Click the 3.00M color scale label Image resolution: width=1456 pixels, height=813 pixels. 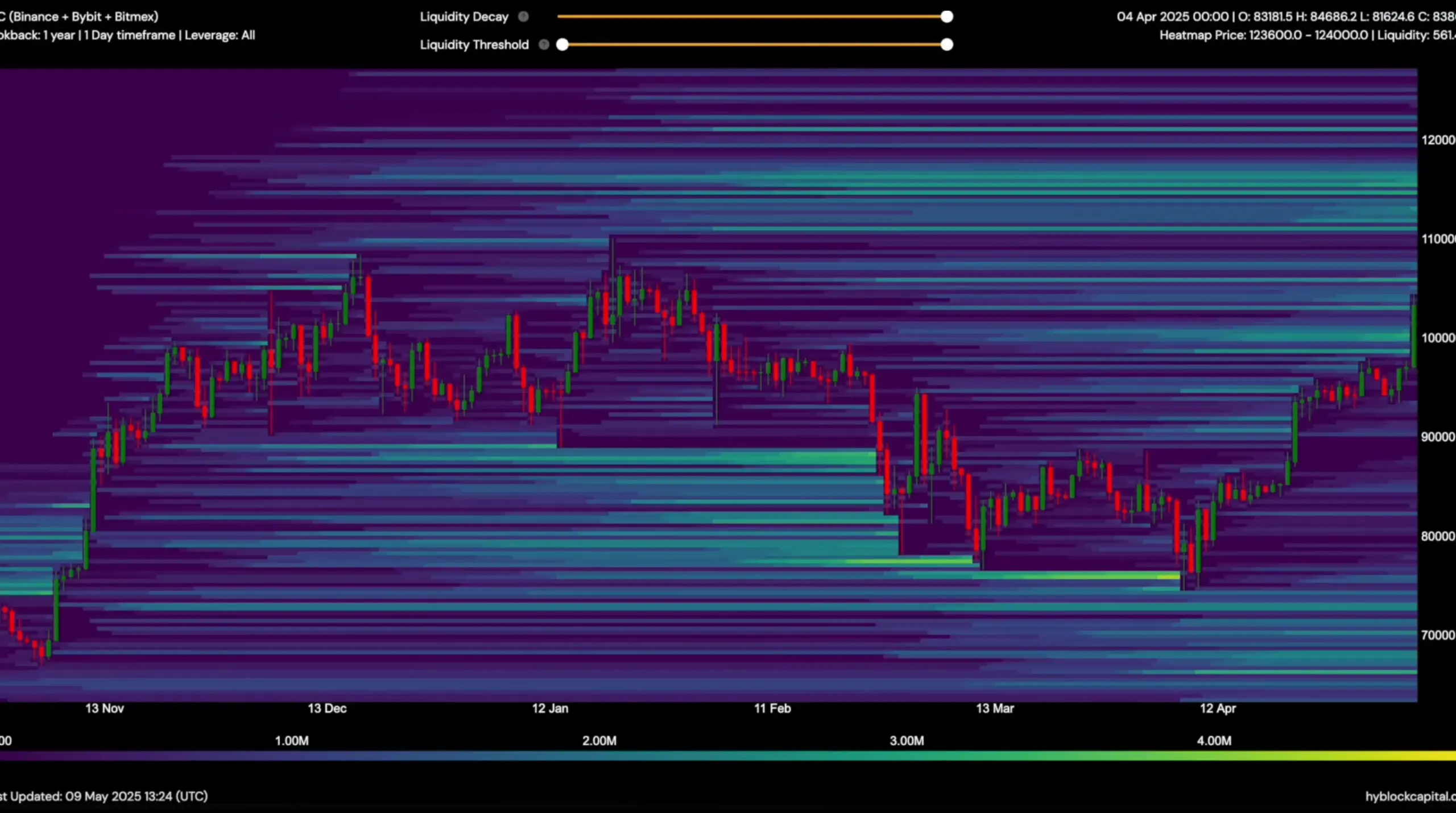point(907,741)
